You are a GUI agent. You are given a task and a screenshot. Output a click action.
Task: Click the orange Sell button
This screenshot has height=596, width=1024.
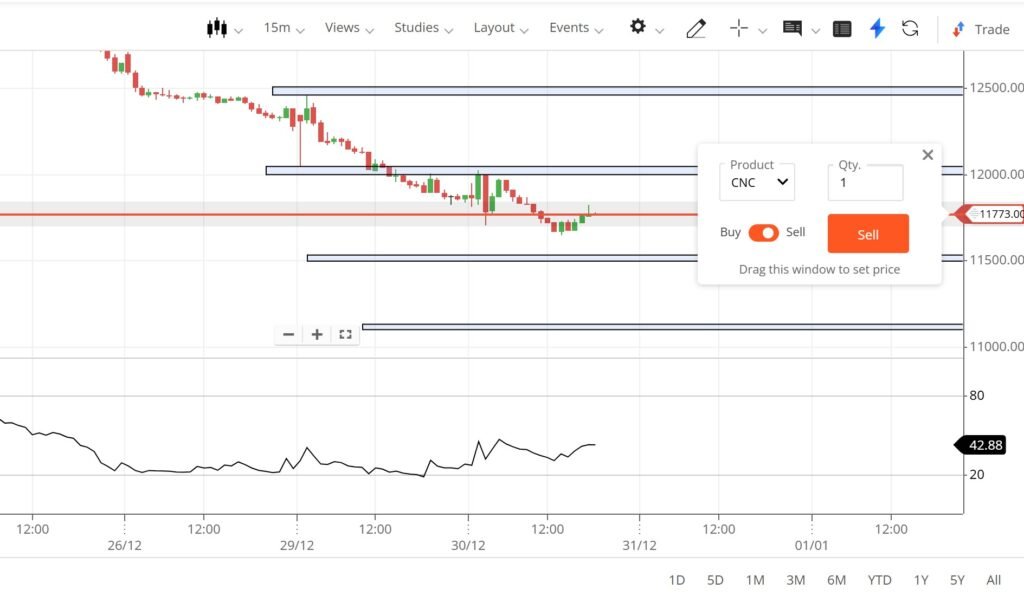868,233
